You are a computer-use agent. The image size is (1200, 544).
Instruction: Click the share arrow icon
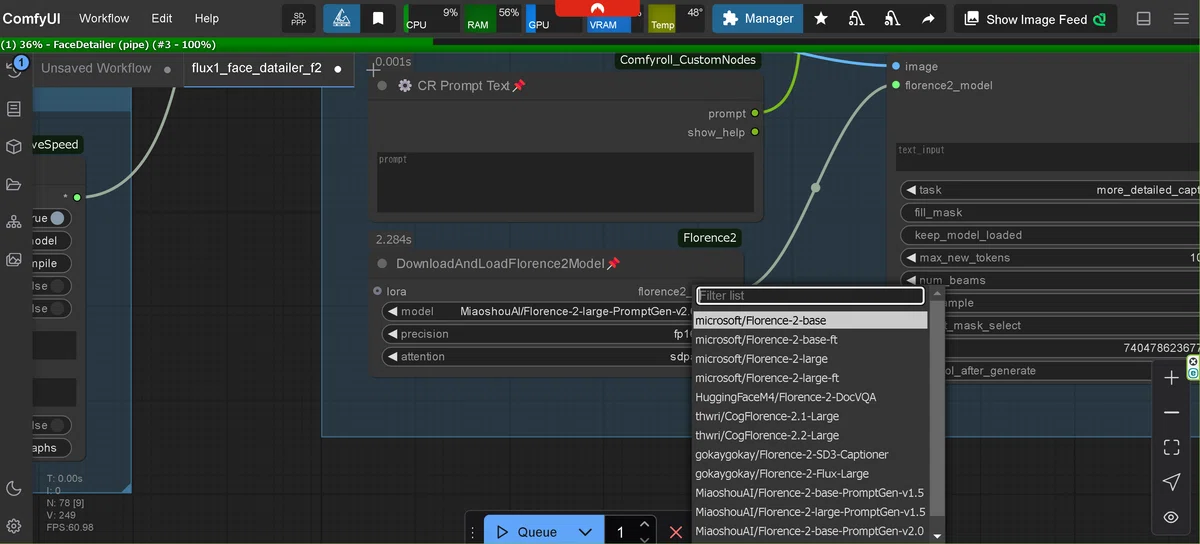coord(929,18)
